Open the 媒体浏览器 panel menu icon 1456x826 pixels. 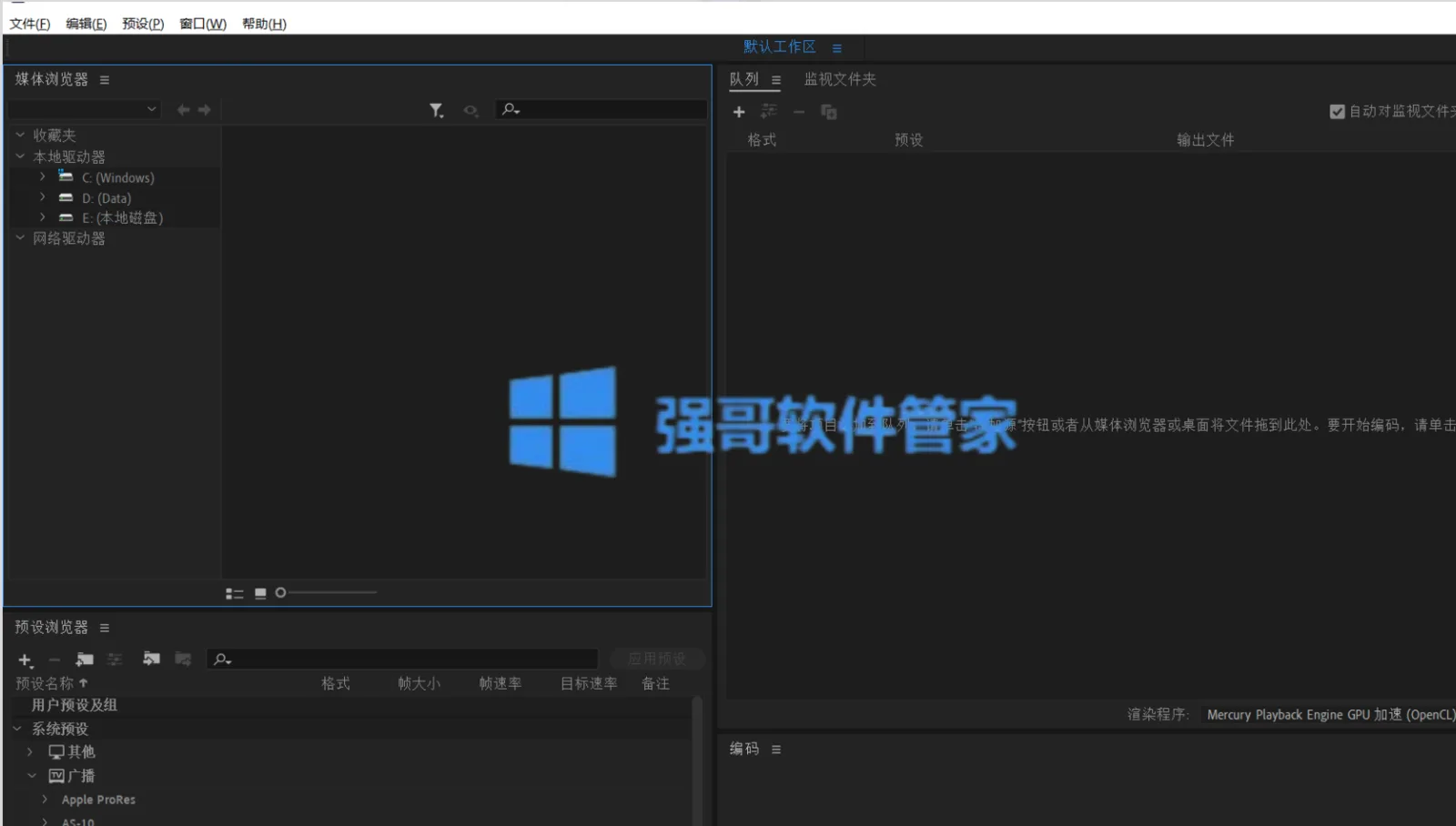coord(105,80)
